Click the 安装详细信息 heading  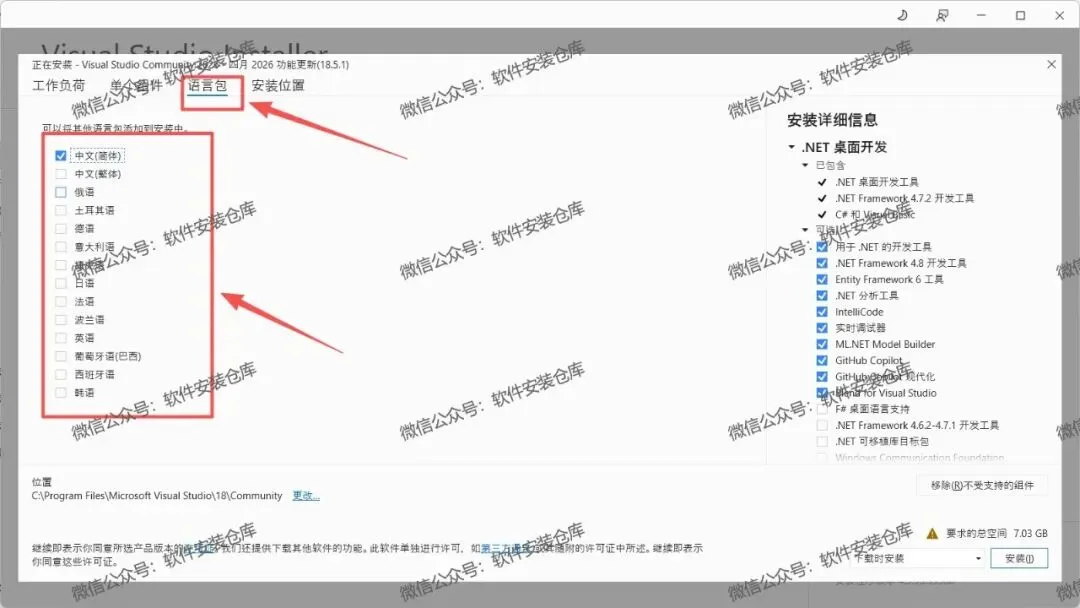pos(832,120)
